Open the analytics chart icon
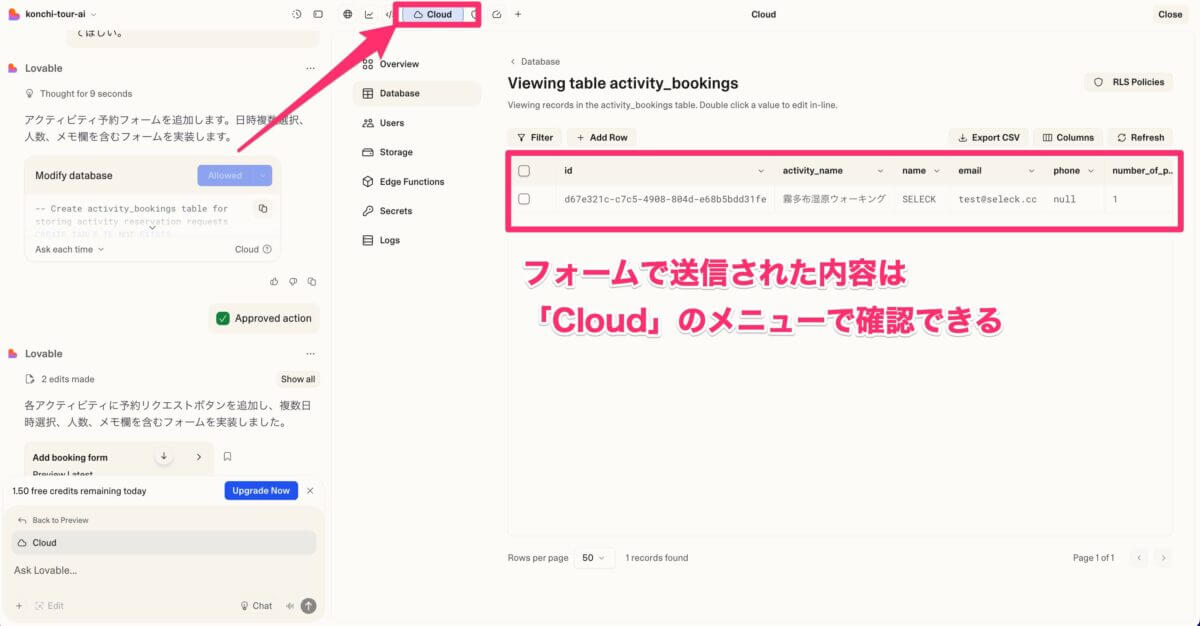This screenshot has height=626, width=1200. [369, 14]
